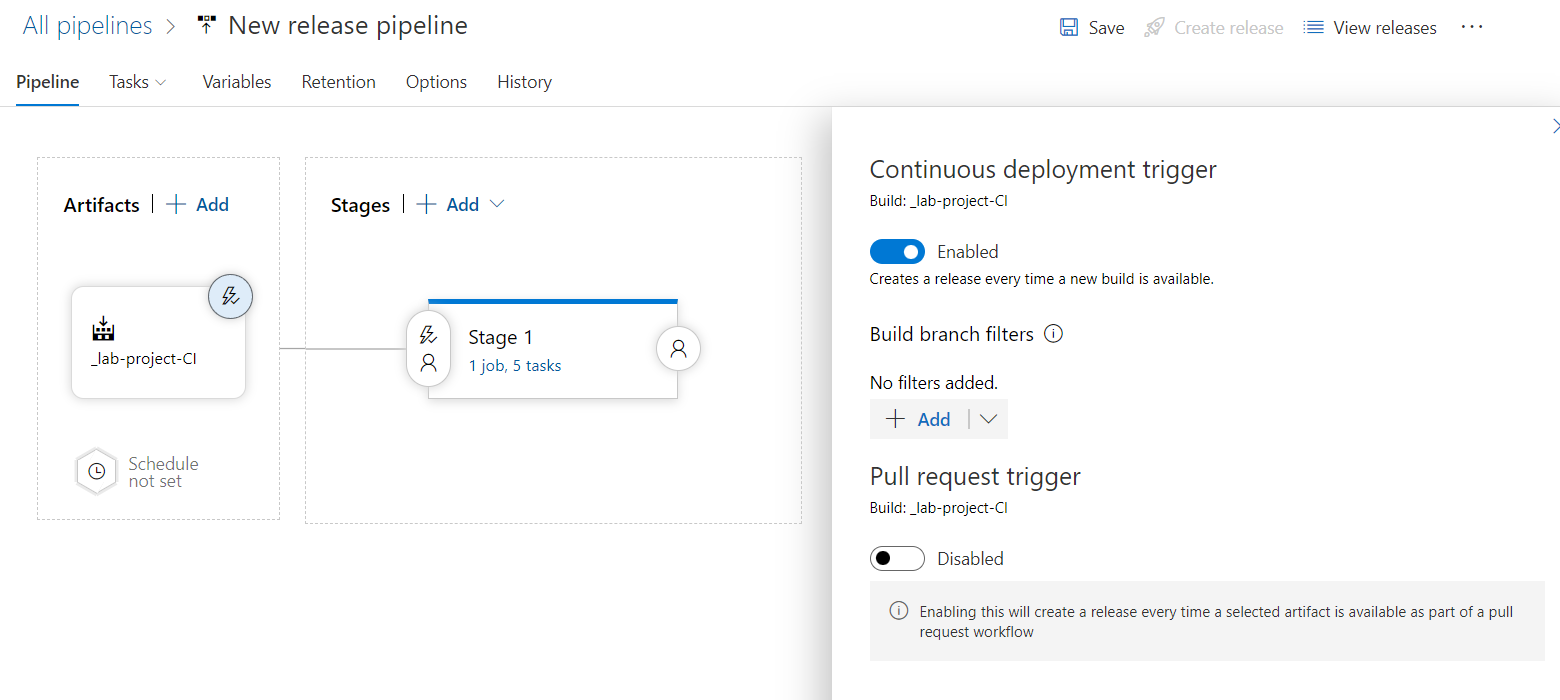
Task: Open the 5 tasks link in Stage 1
Action: point(537,366)
